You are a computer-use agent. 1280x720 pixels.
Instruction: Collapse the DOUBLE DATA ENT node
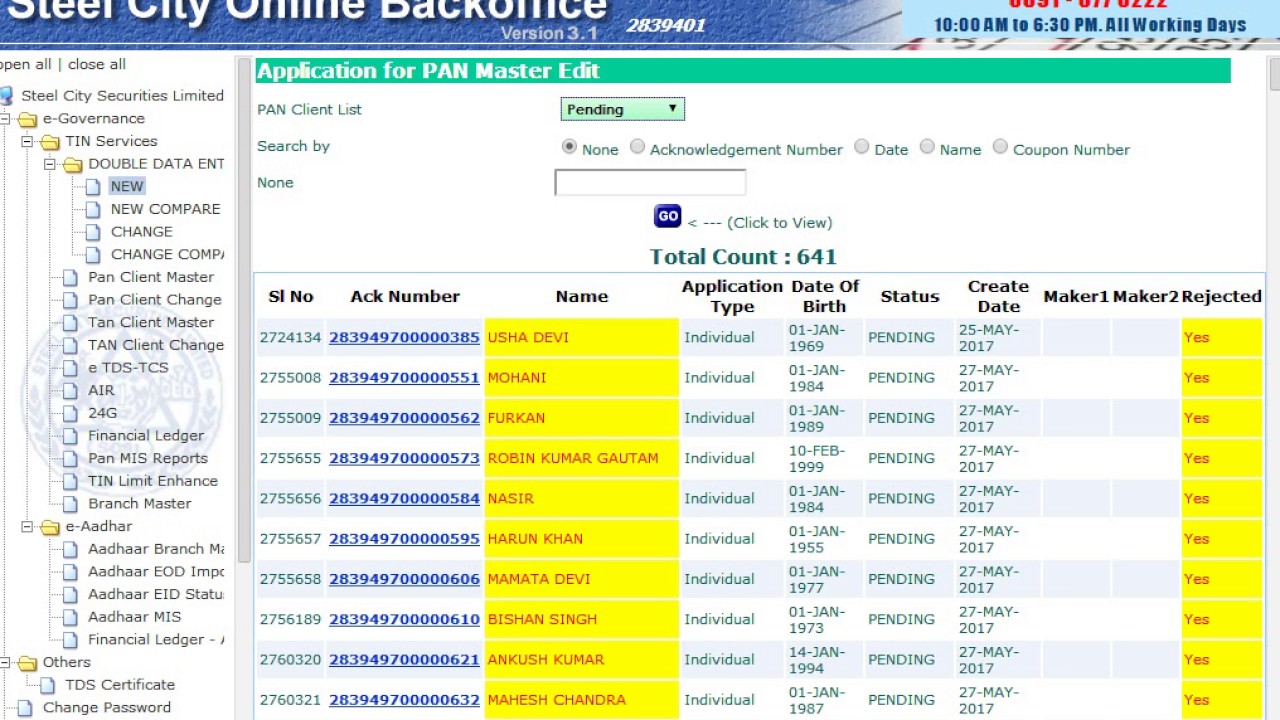pos(50,164)
